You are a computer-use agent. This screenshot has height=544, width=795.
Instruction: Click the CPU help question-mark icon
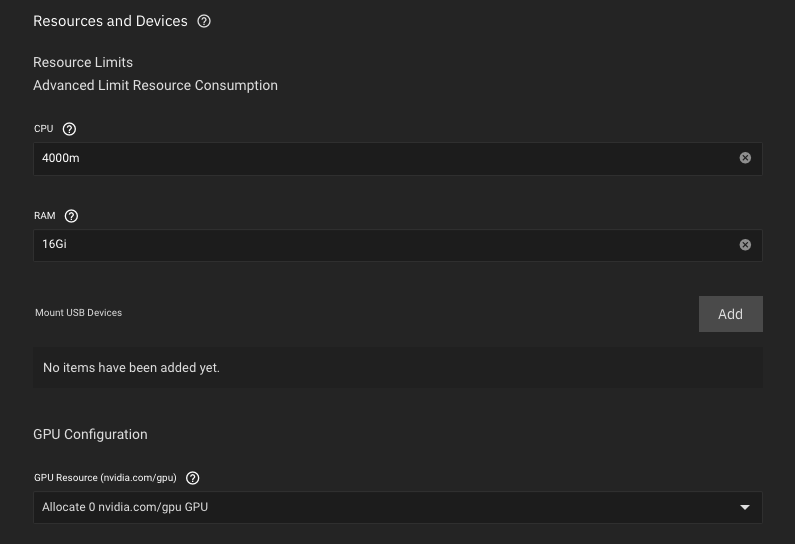[69, 129]
